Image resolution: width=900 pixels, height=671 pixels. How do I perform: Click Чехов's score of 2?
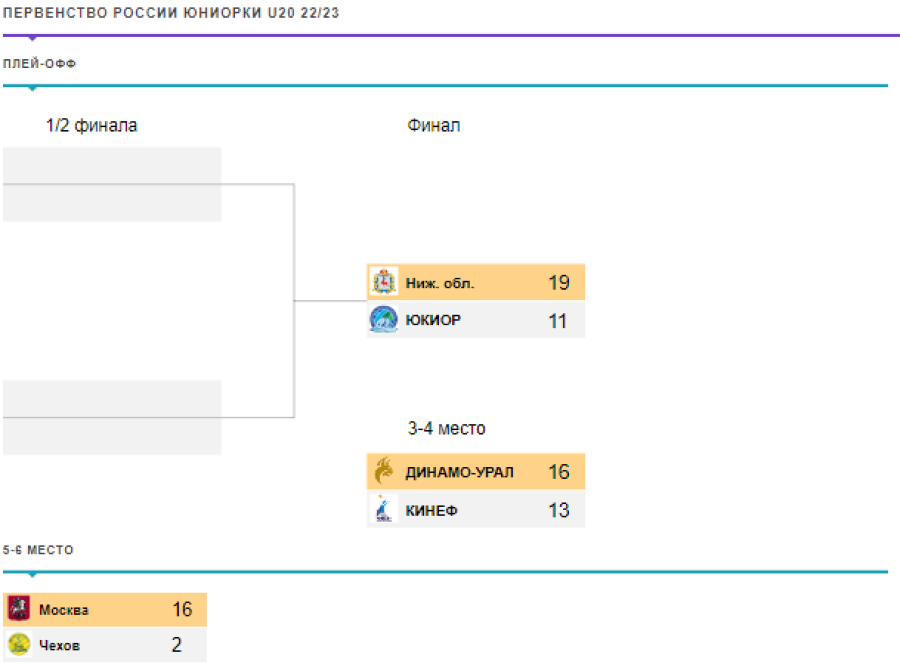tap(177, 645)
